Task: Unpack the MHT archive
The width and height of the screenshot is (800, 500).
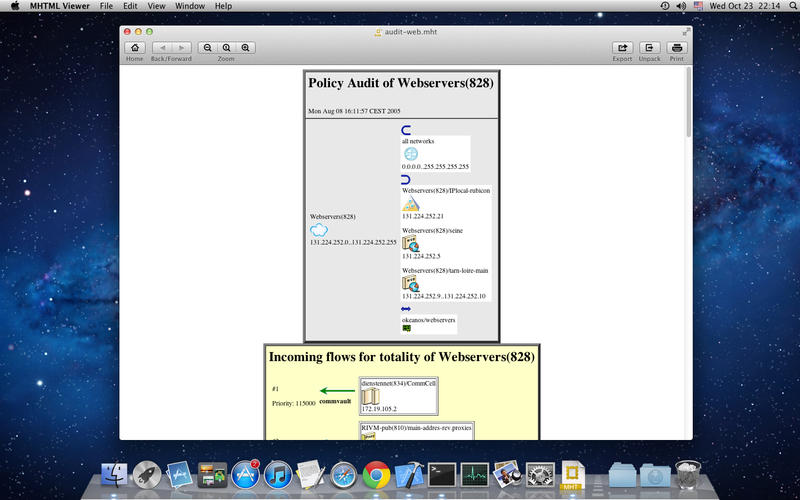Action: pos(649,47)
